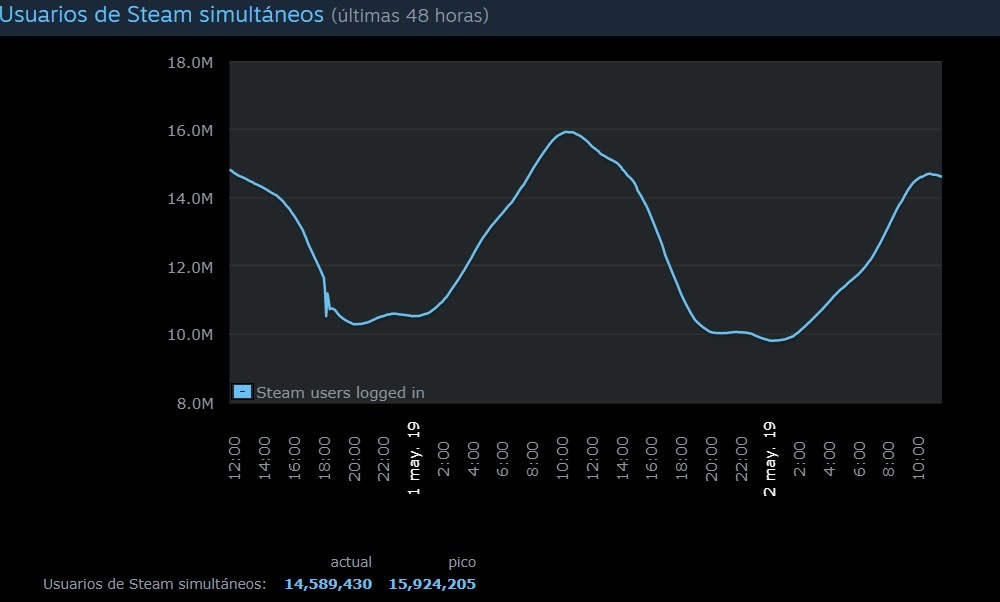The width and height of the screenshot is (1000, 602).
Task: Click the 'Usuarios de Steam simultáneos' chart title
Action: (162, 14)
